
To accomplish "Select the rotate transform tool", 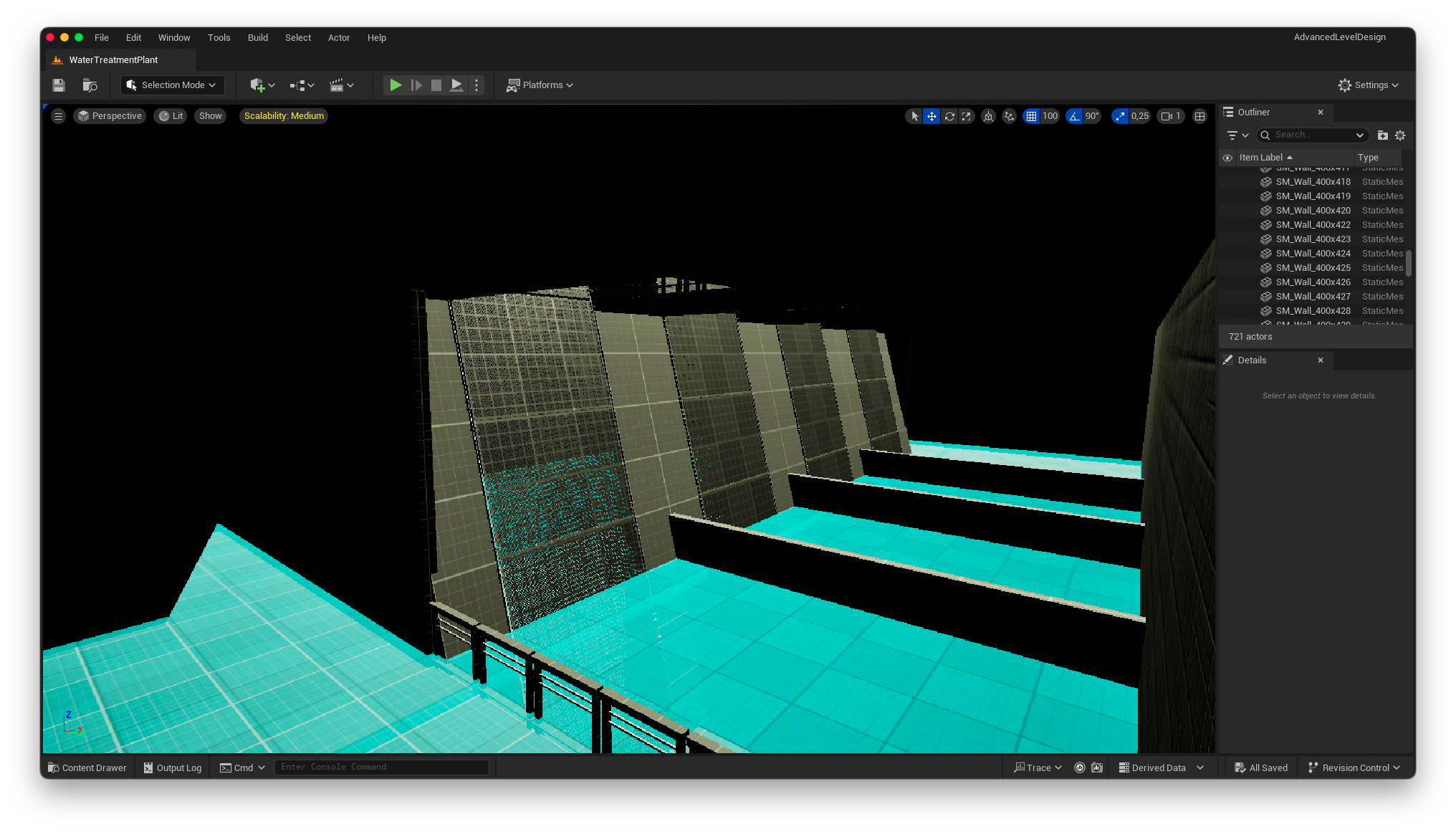I will pyautogui.click(x=949, y=116).
